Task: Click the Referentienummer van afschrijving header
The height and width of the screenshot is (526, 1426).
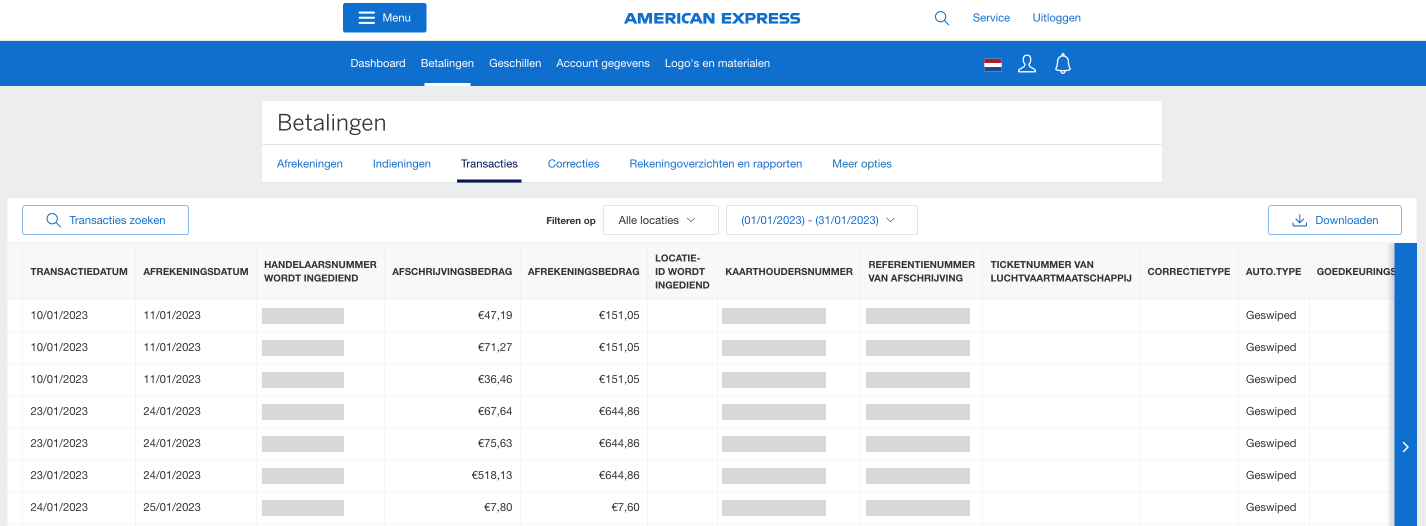Action: [x=921, y=271]
